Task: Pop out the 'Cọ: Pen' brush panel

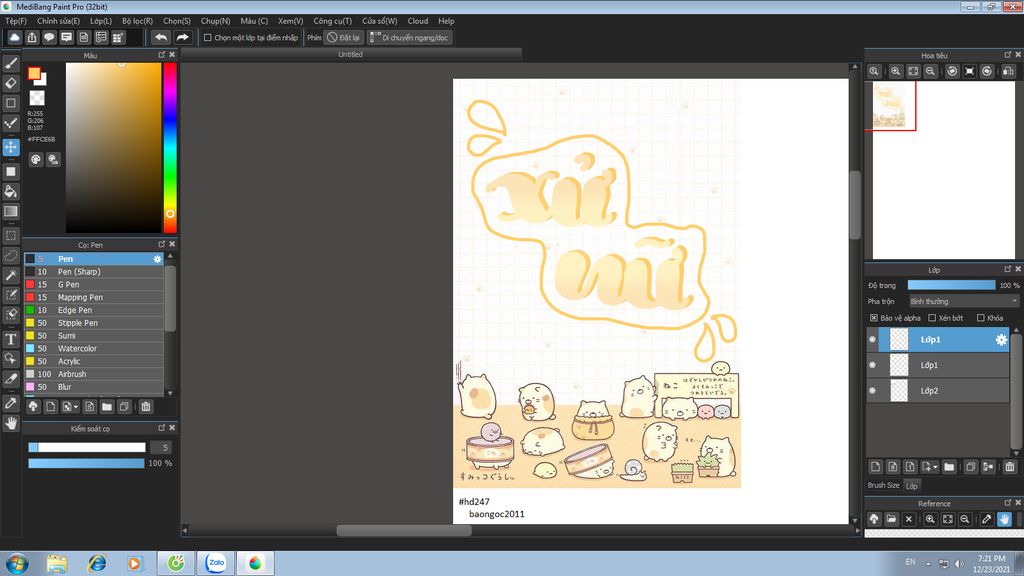Action: click(161, 244)
